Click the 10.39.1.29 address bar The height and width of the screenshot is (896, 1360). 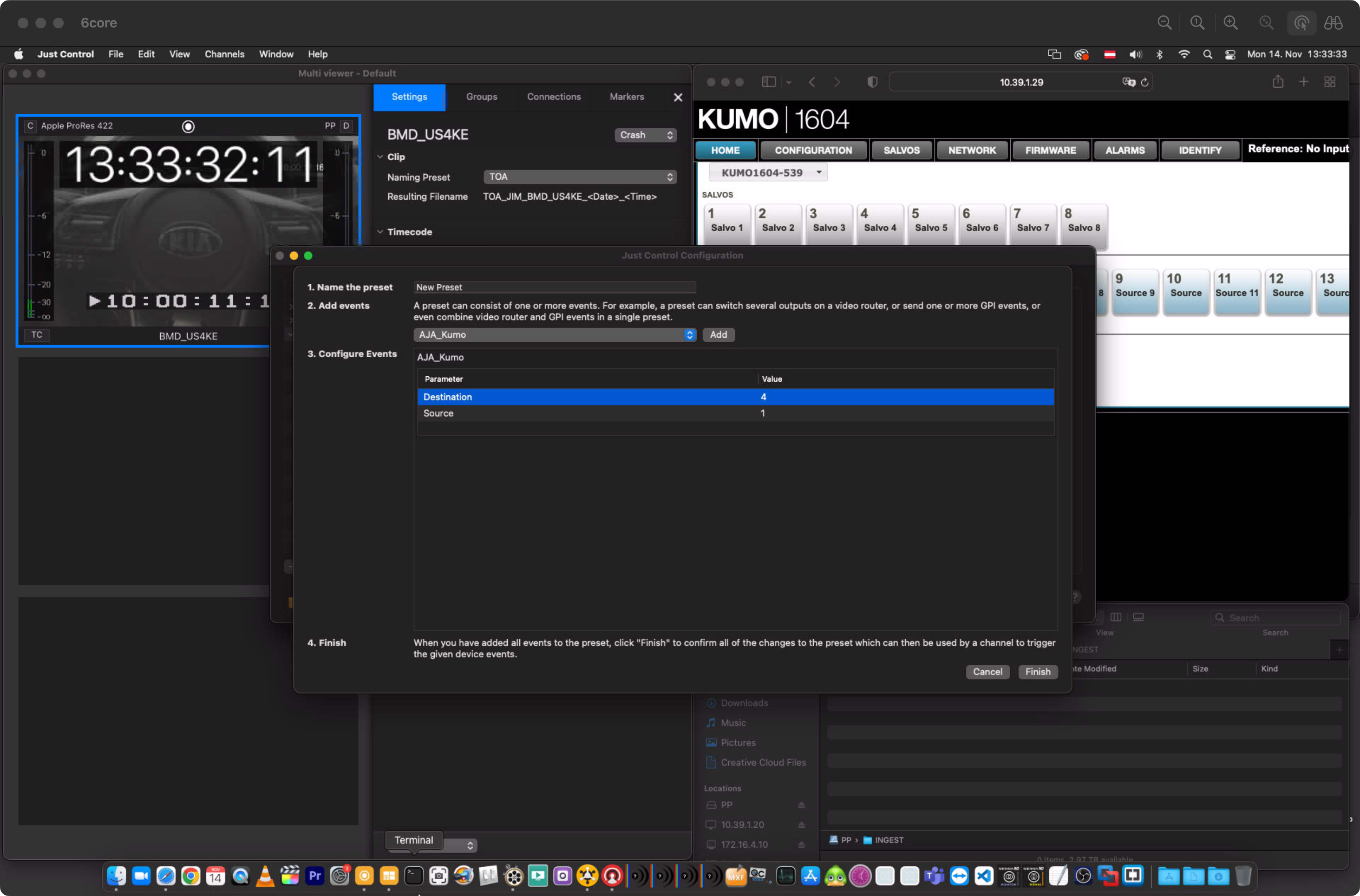click(1020, 82)
